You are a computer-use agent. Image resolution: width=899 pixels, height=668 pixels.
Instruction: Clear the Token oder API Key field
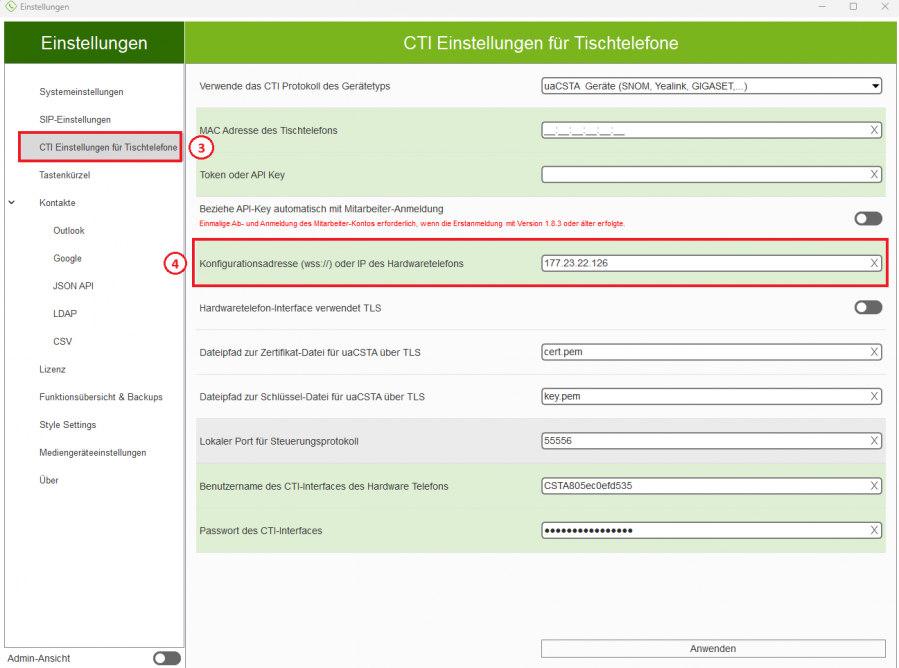(x=875, y=173)
